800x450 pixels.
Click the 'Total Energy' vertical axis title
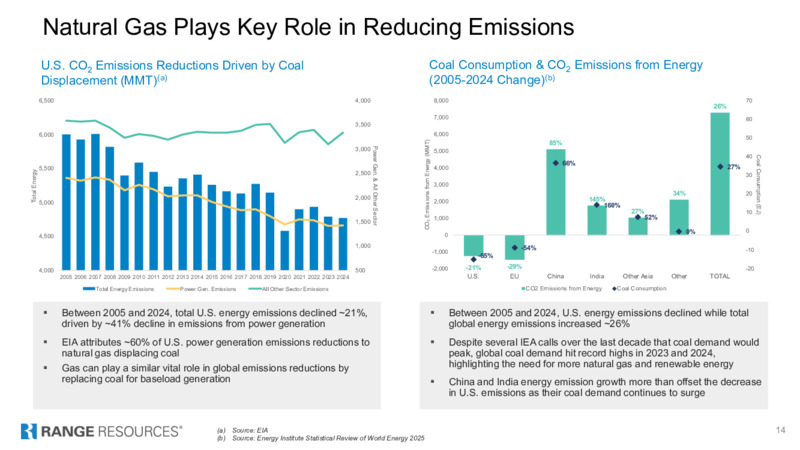click(x=34, y=186)
